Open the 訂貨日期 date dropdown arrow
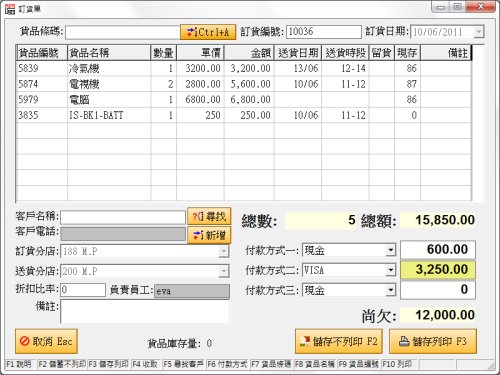 [479, 32]
